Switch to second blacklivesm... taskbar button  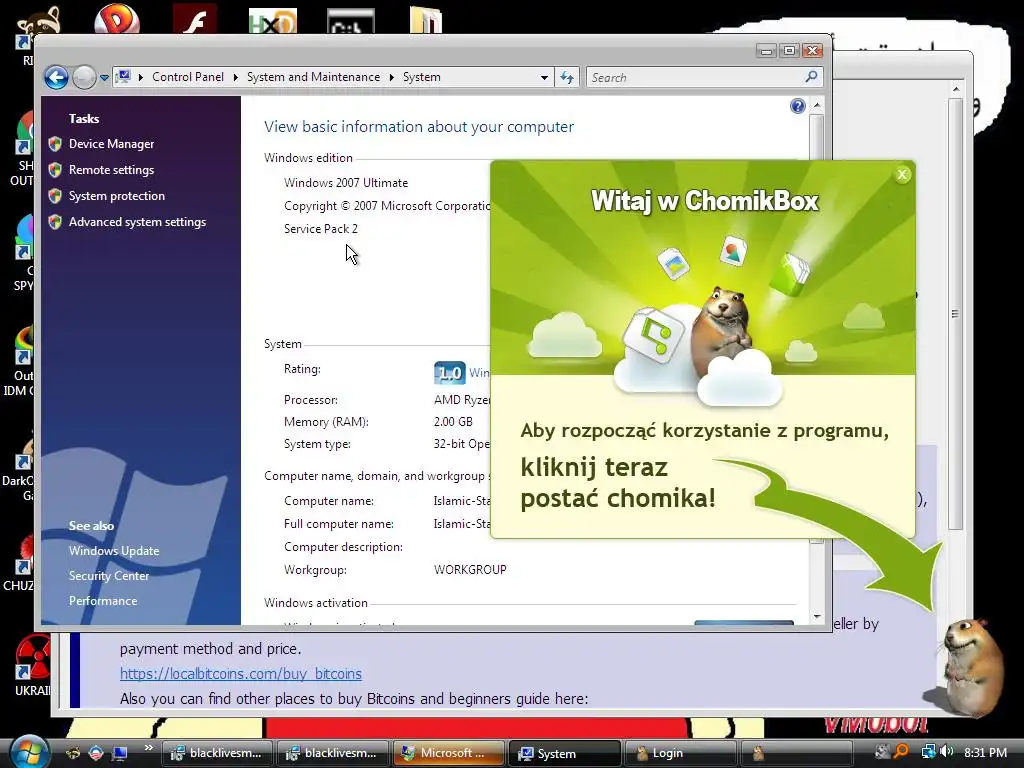click(333, 753)
